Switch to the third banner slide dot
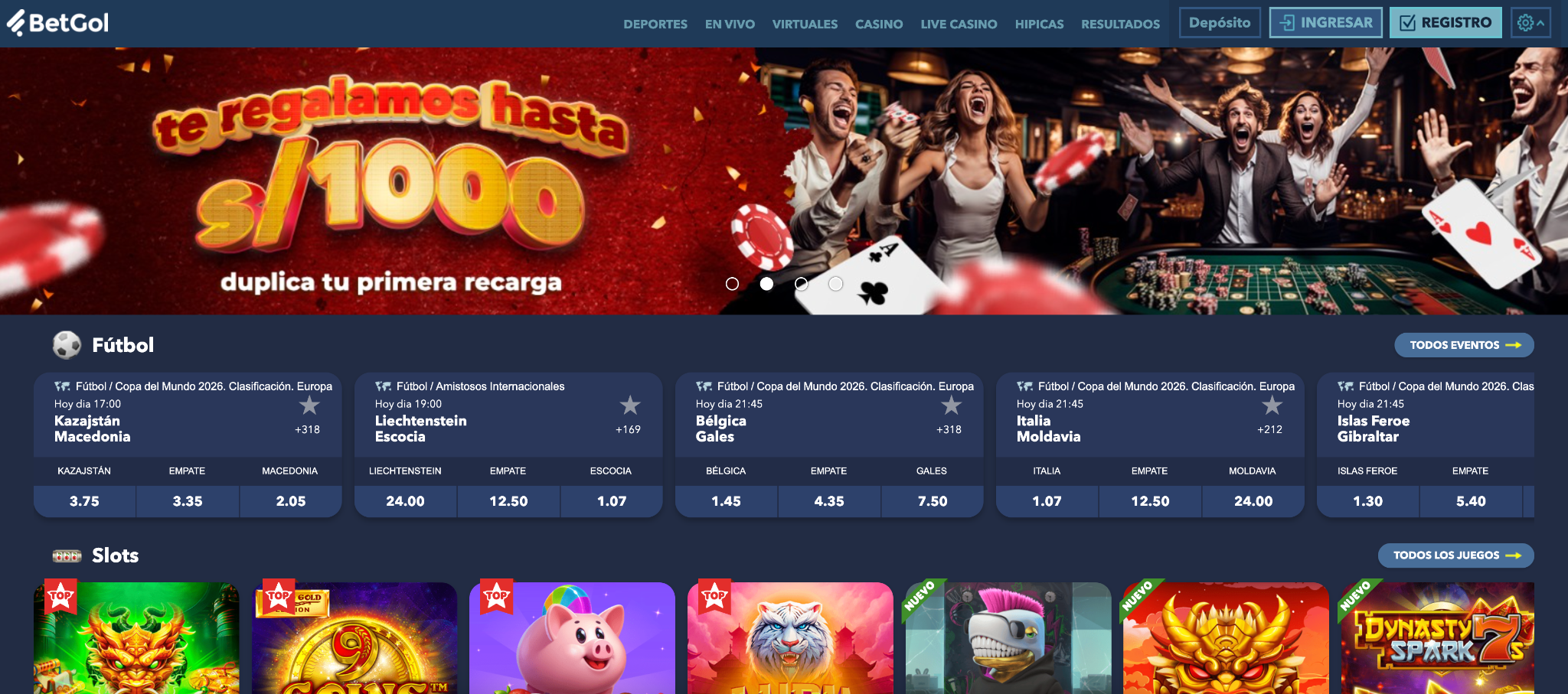The height and width of the screenshot is (694, 1568). point(801,284)
